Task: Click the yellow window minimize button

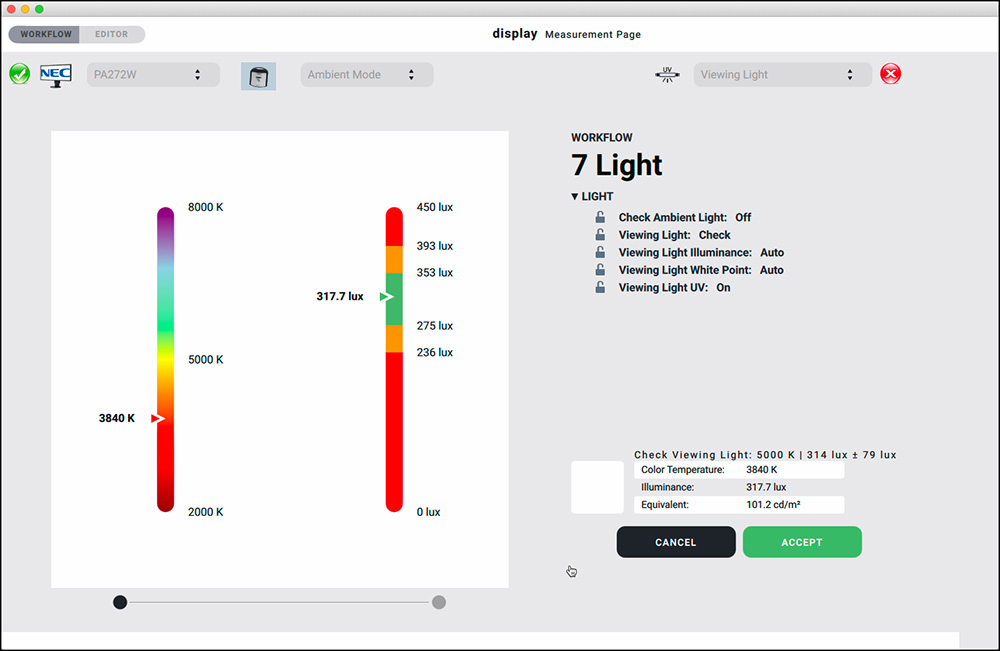Action: [25, 9]
